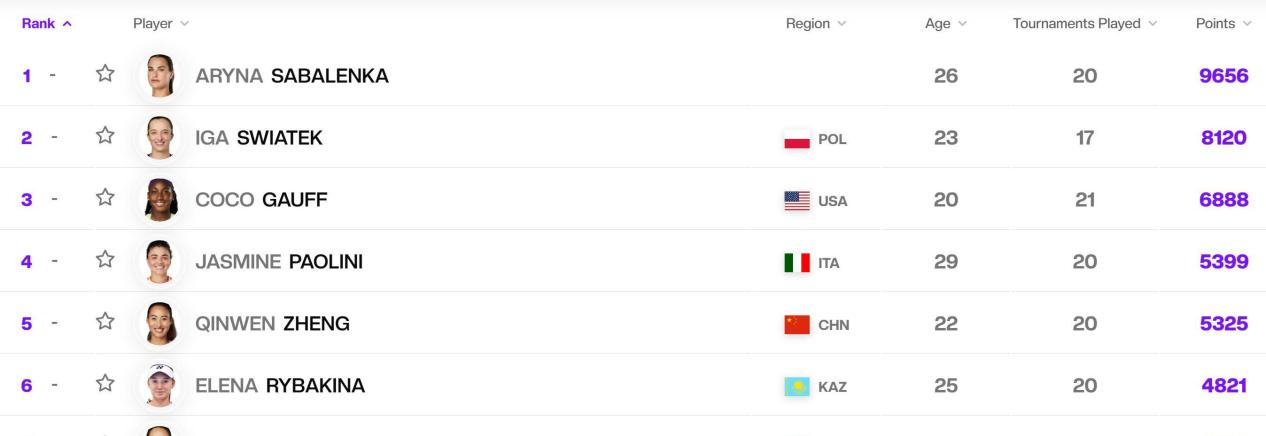Viewport: 1266px width, 436px height.
Task: Expand the Player column sort options
Action: (x=161, y=23)
